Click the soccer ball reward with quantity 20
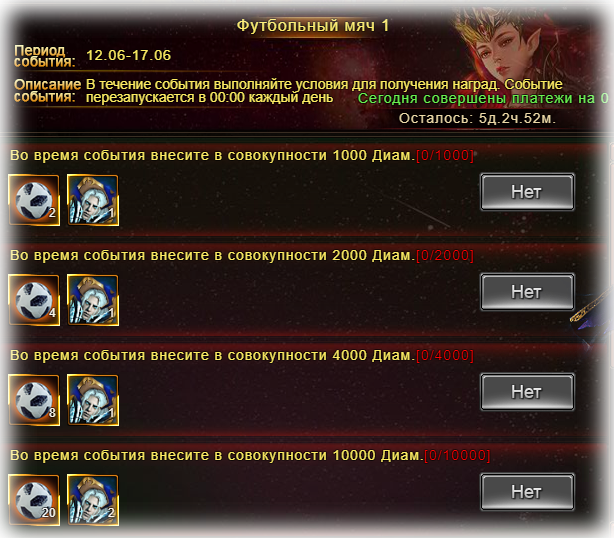The height and width of the screenshot is (538, 614). click(x=34, y=500)
